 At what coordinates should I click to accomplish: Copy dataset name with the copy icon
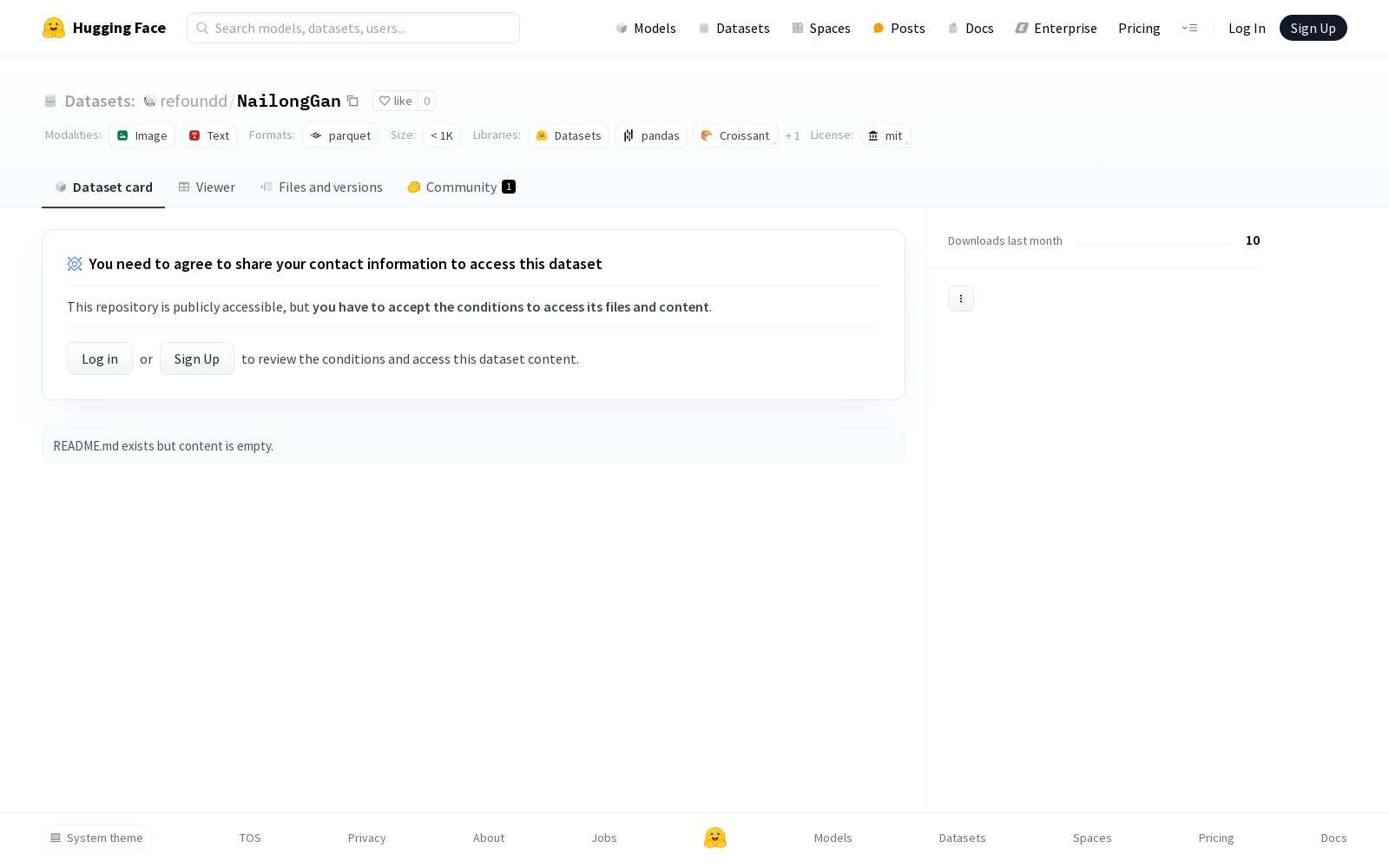click(x=352, y=101)
